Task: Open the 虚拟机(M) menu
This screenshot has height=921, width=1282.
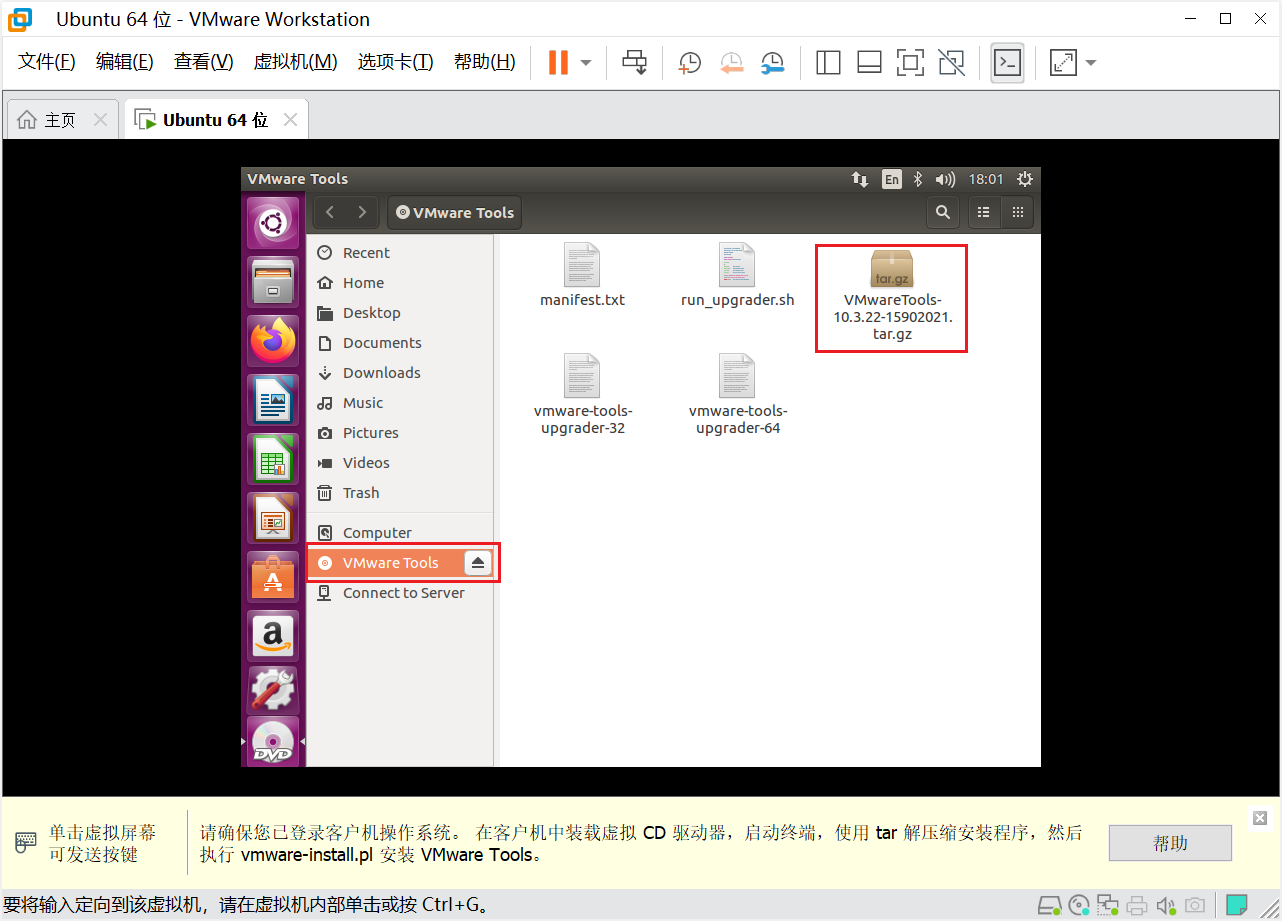Action: click(x=295, y=62)
